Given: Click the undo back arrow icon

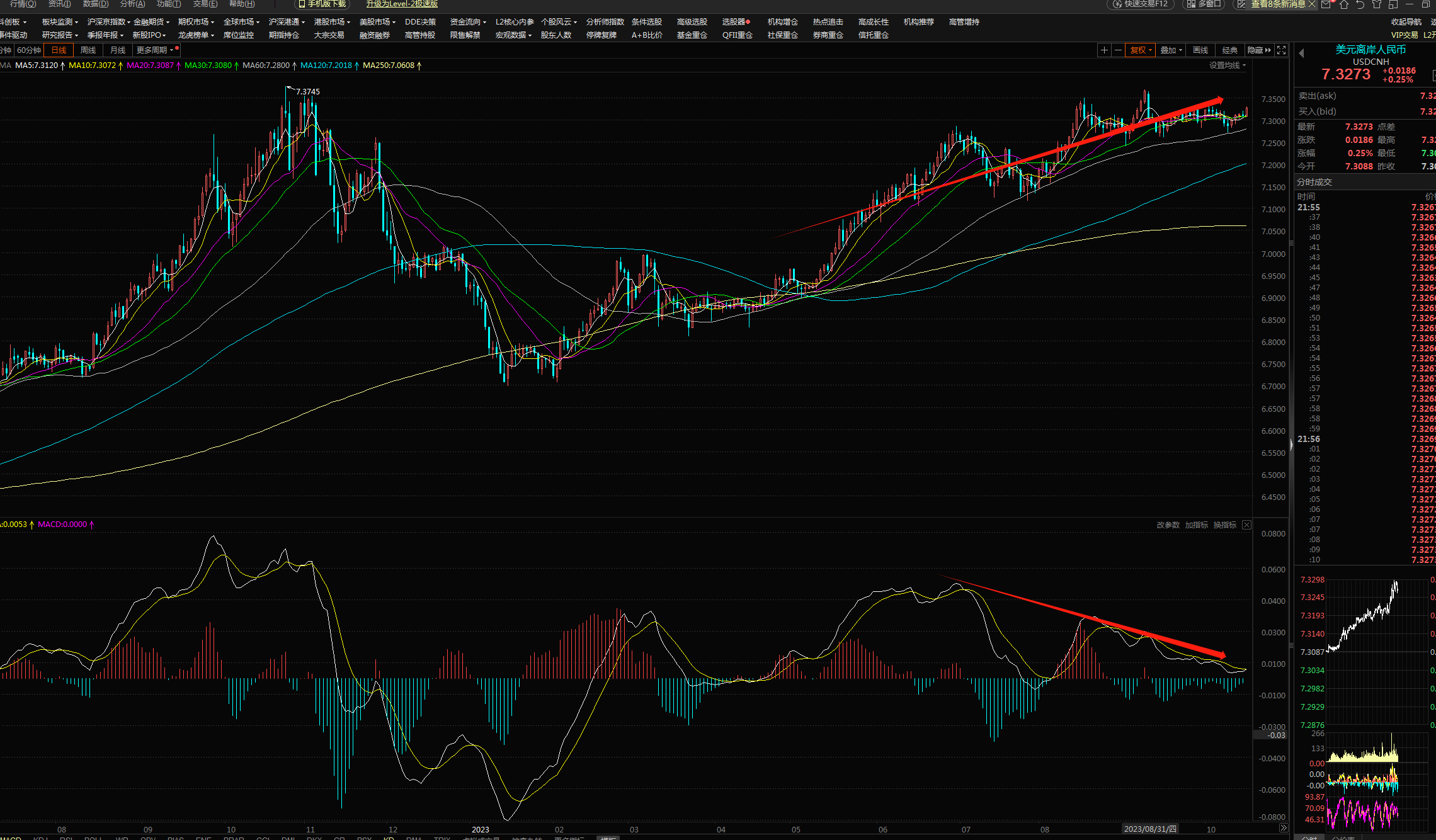Looking at the screenshot, I should (x=1360, y=4).
